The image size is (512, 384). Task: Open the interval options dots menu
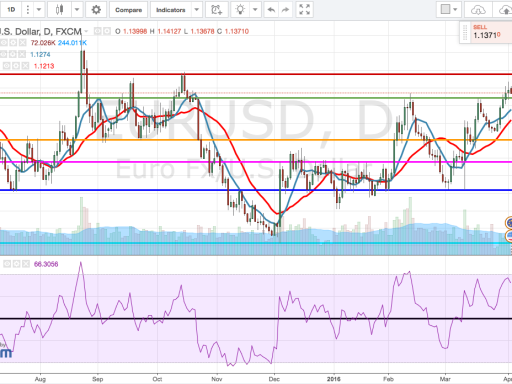[28, 10]
